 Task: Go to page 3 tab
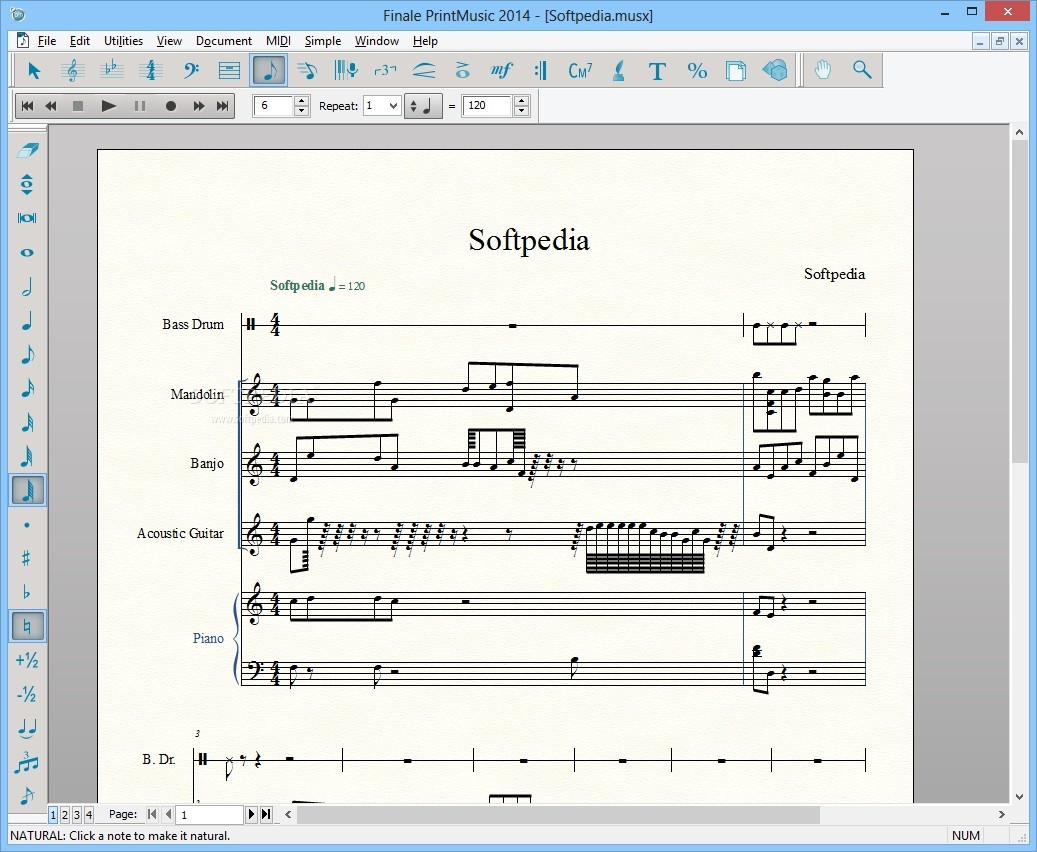pos(77,814)
